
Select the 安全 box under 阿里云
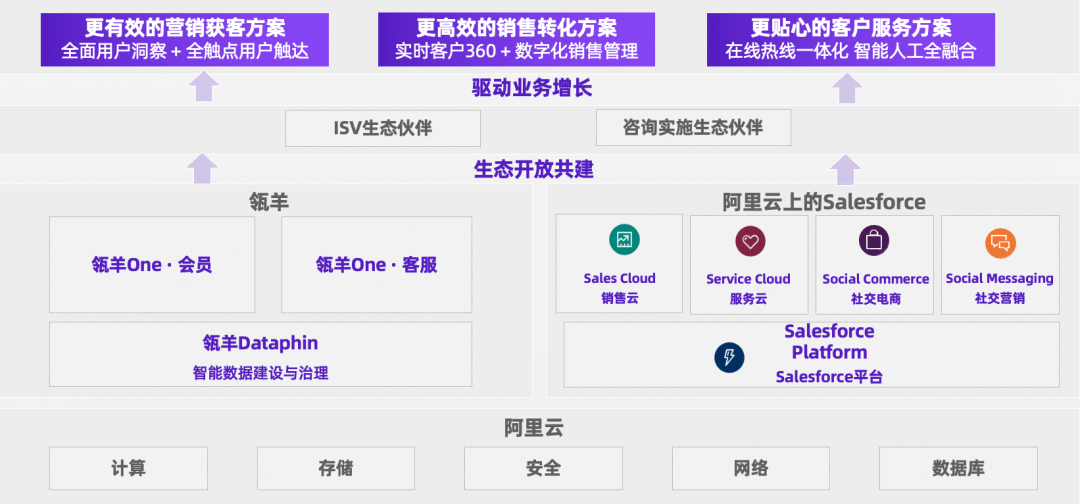click(543, 468)
